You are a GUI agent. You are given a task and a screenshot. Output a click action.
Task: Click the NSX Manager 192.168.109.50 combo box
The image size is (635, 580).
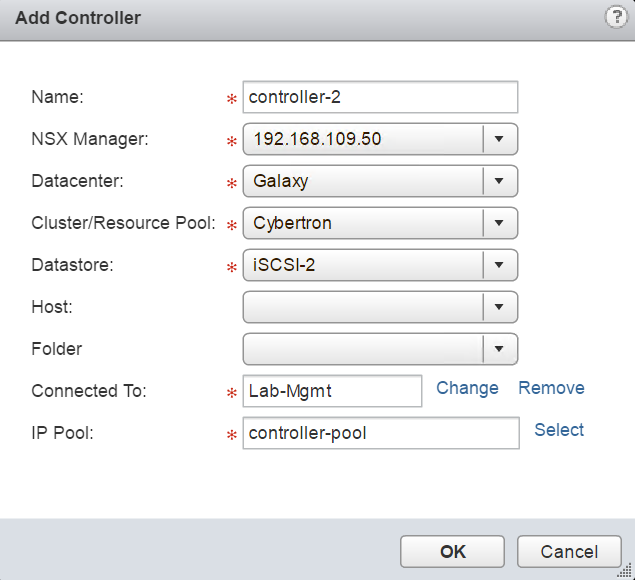tap(363, 139)
